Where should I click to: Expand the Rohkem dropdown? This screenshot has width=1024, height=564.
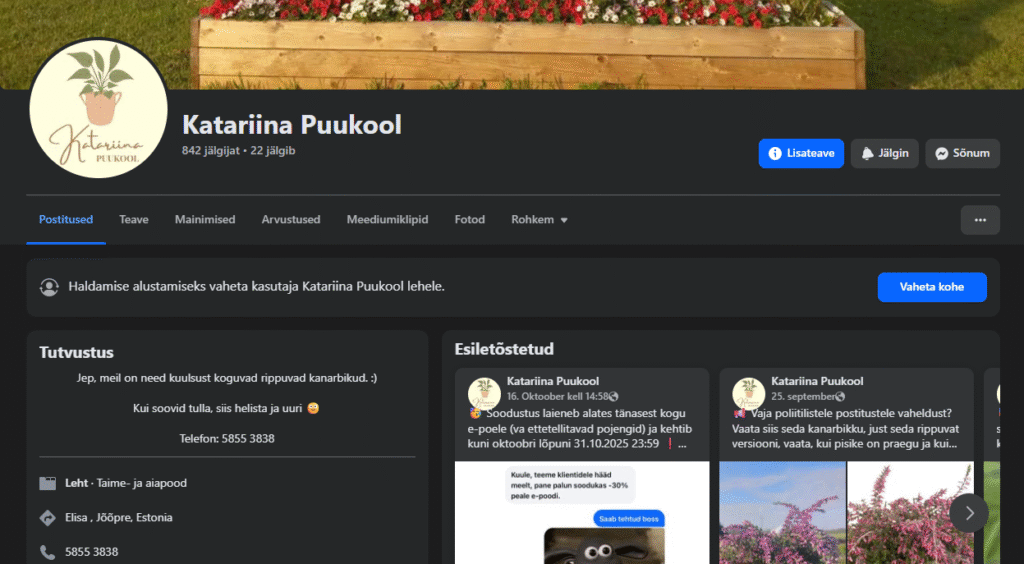point(539,220)
